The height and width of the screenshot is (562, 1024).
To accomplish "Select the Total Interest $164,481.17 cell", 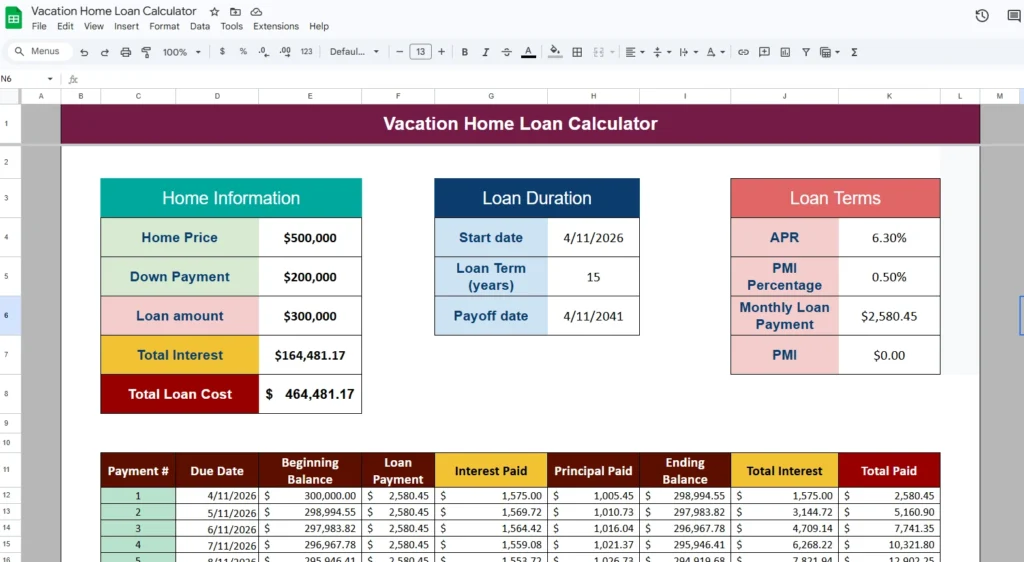I will tap(310, 355).
